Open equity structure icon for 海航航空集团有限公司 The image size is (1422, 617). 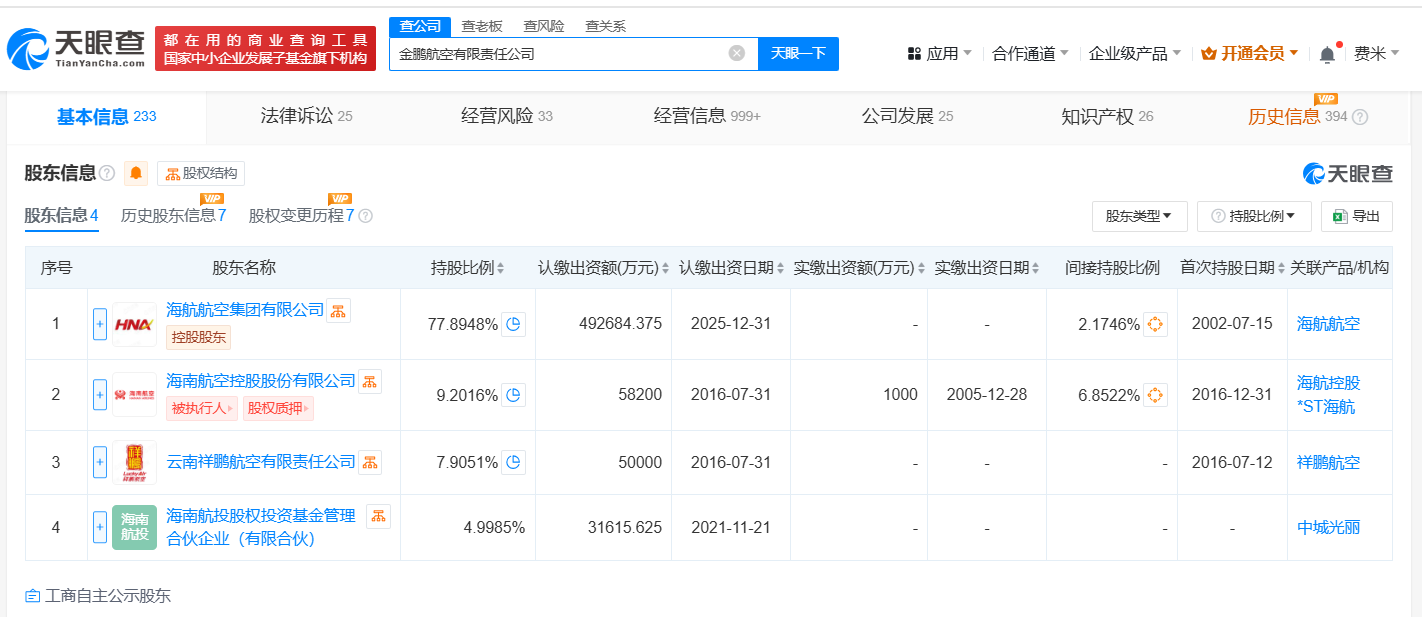(339, 310)
